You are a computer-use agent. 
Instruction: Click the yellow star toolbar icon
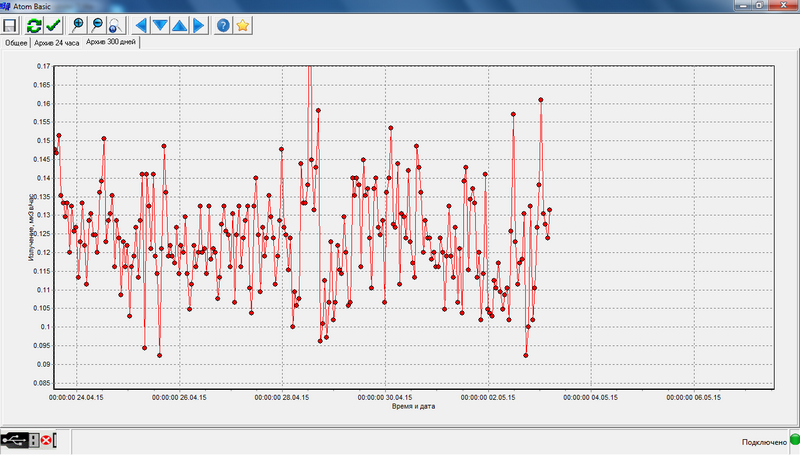point(243,25)
